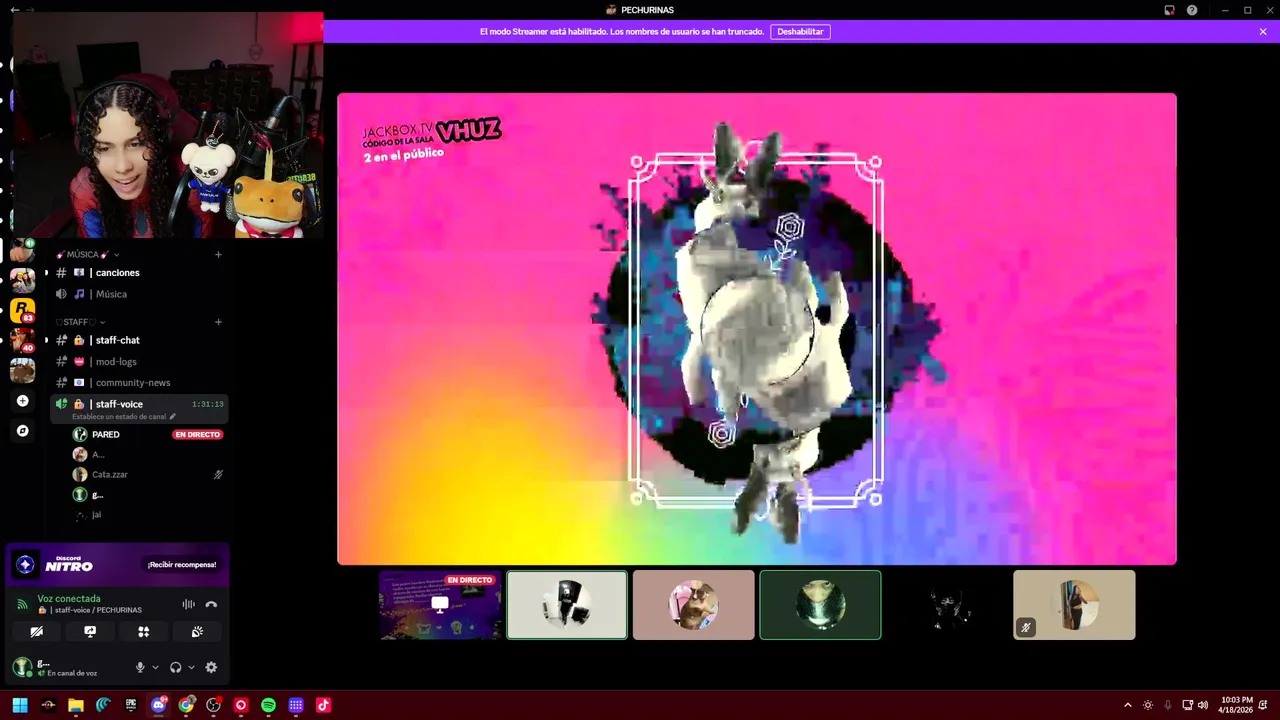1280x720 pixels.
Task: Create a channel in the STAFF category
Action: pyautogui.click(x=218, y=322)
